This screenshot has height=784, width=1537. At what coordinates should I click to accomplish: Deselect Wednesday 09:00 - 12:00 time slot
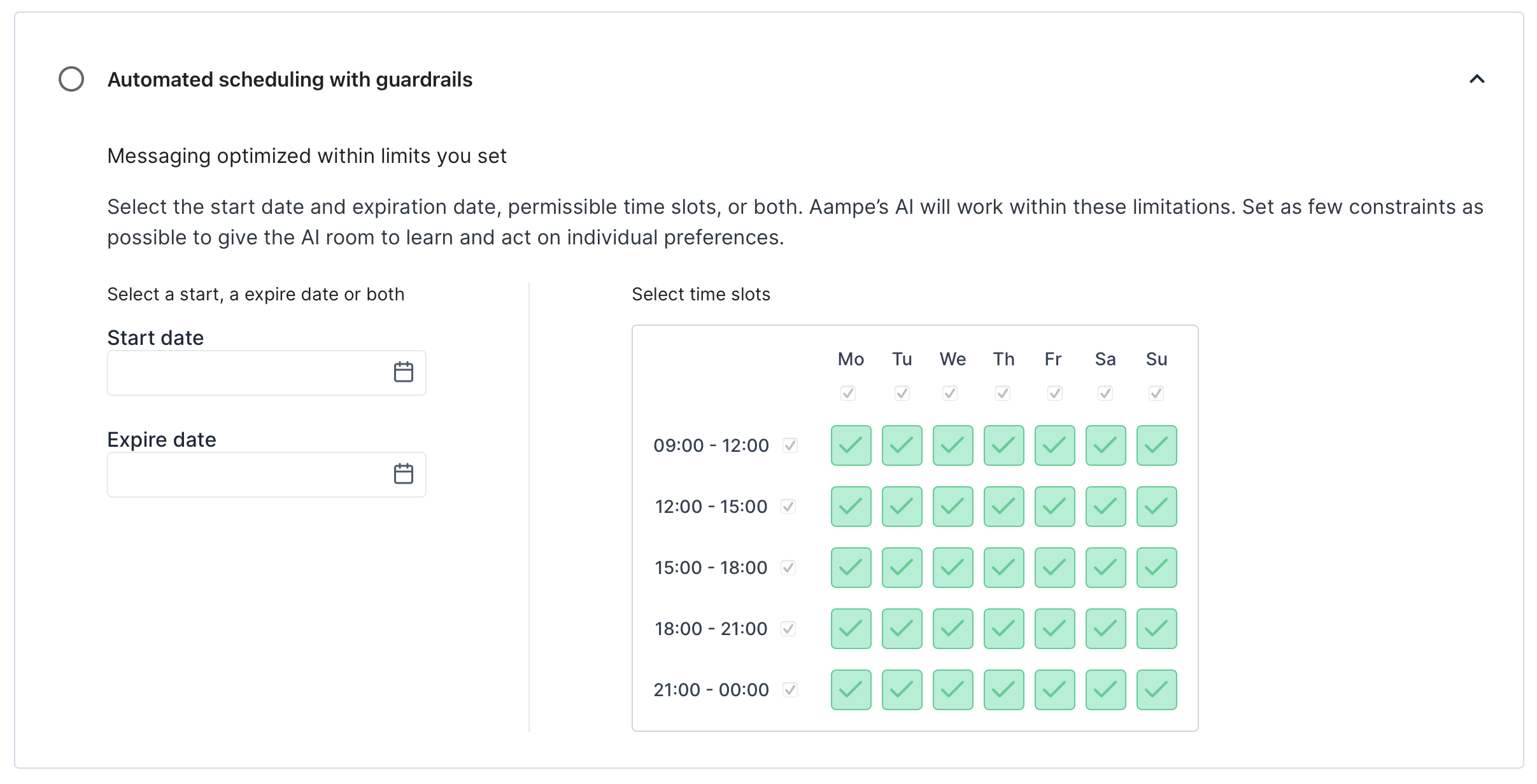coord(953,445)
